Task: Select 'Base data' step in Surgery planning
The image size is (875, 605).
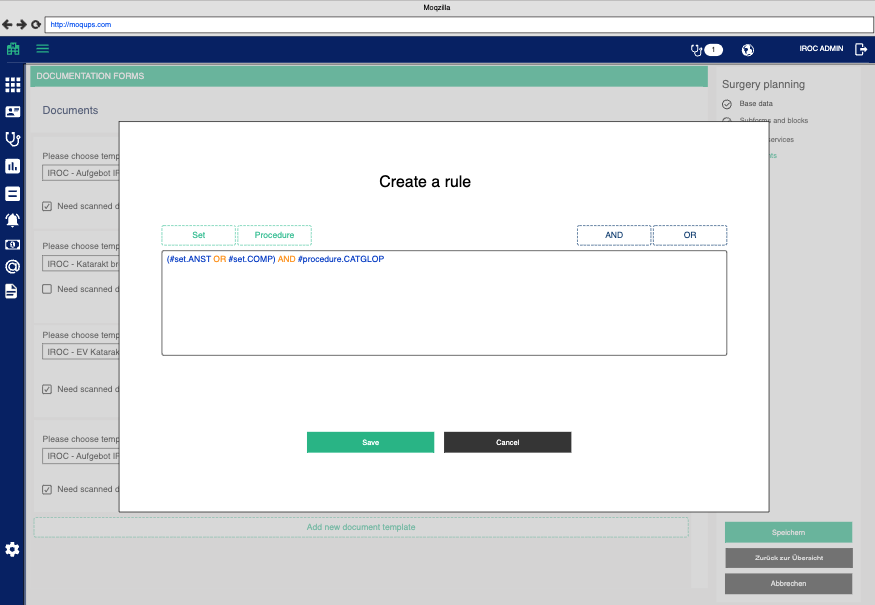Action: [755, 104]
